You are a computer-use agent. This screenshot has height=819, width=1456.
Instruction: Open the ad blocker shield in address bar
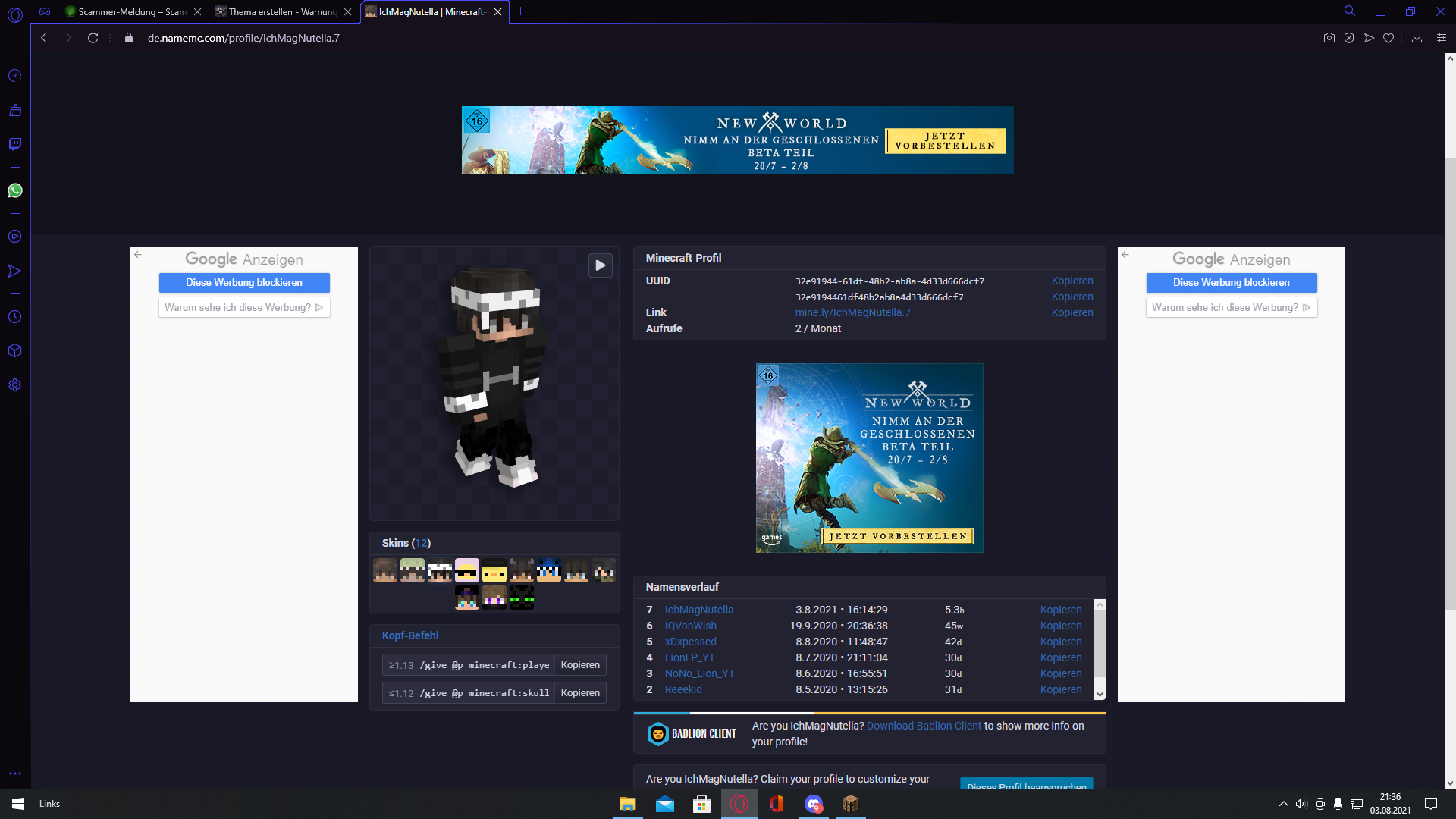1349,38
